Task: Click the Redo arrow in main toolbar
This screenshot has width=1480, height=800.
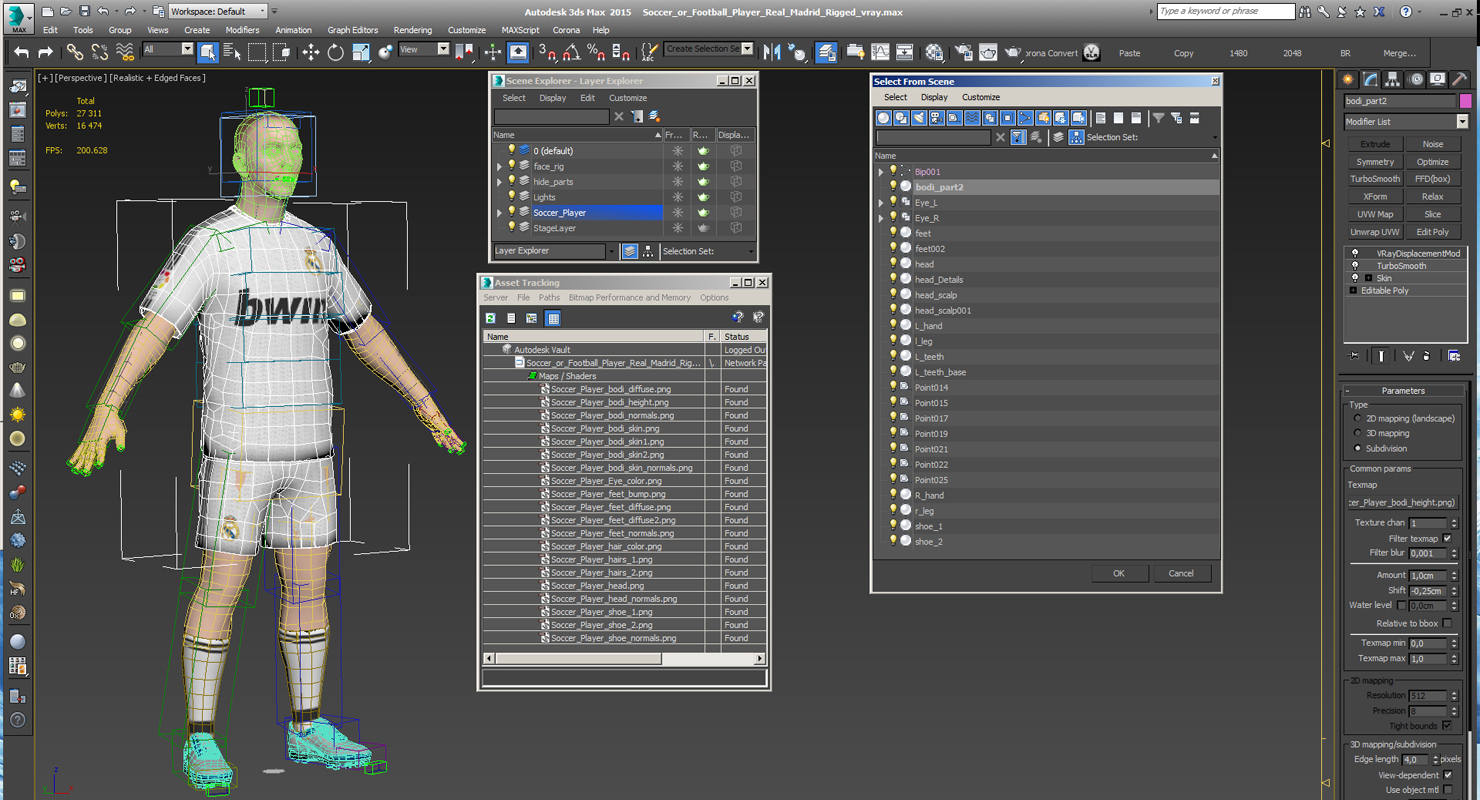Action: tap(45, 52)
